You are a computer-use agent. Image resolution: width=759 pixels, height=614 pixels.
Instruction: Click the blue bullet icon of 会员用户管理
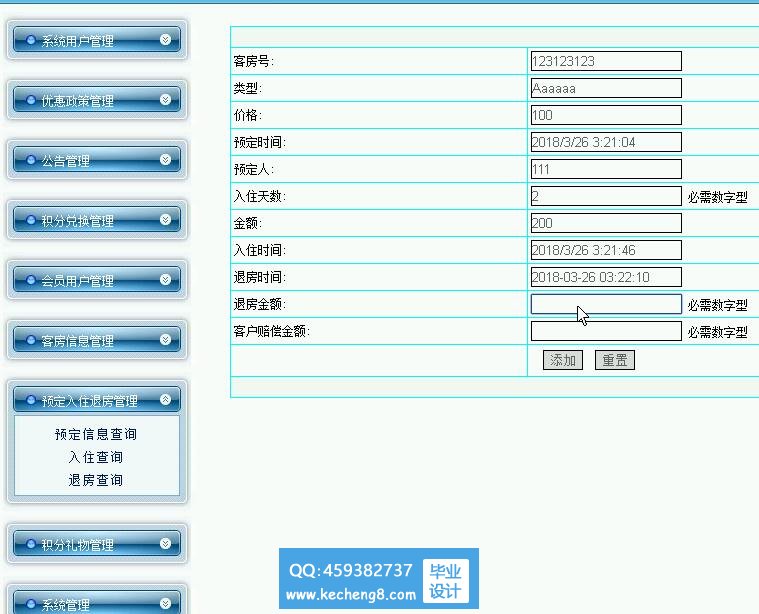[31, 280]
